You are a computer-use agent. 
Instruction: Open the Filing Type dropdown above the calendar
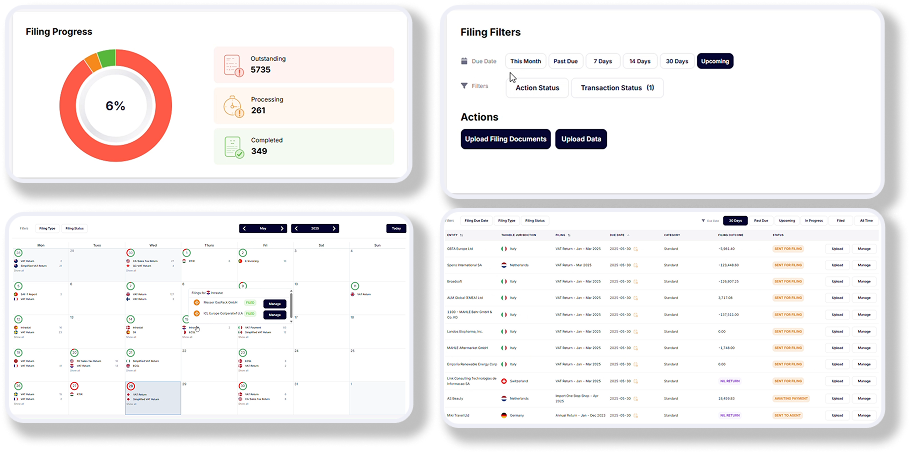pyautogui.click(x=47, y=228)
